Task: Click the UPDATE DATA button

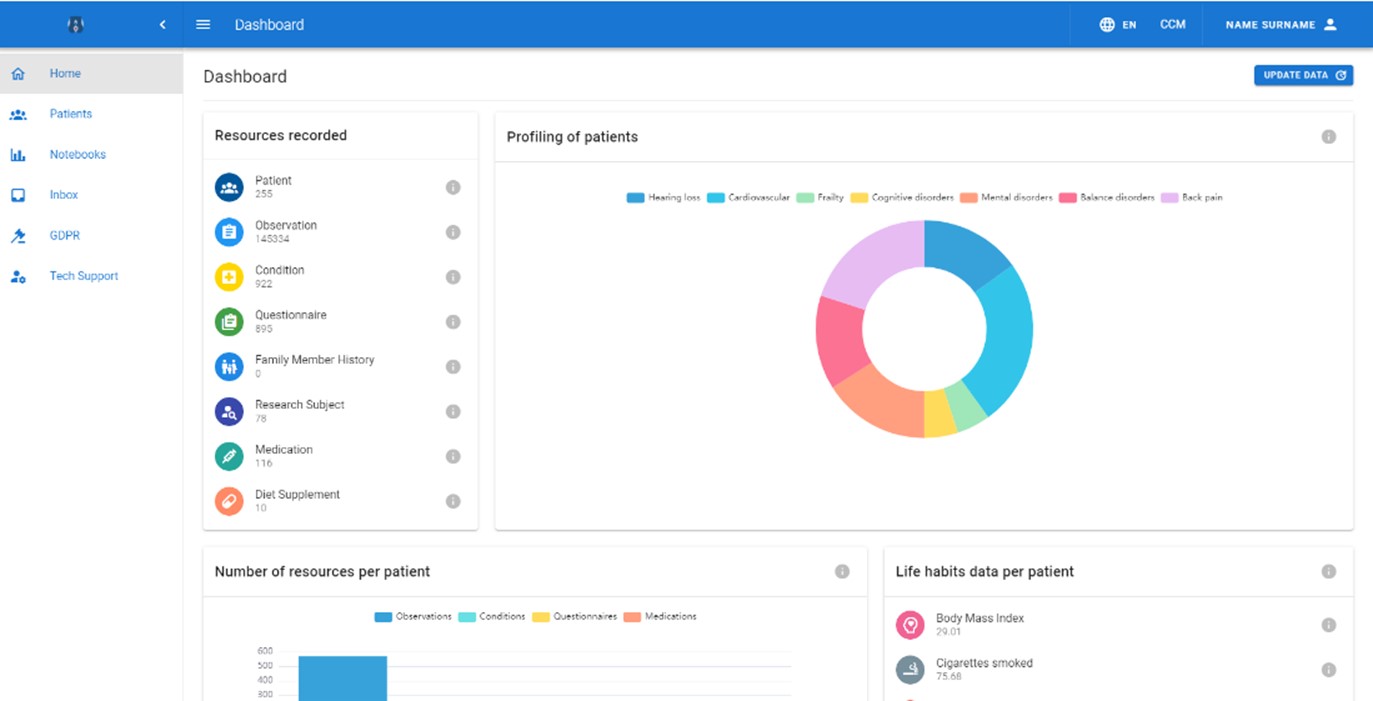Action: [1303, 75]
